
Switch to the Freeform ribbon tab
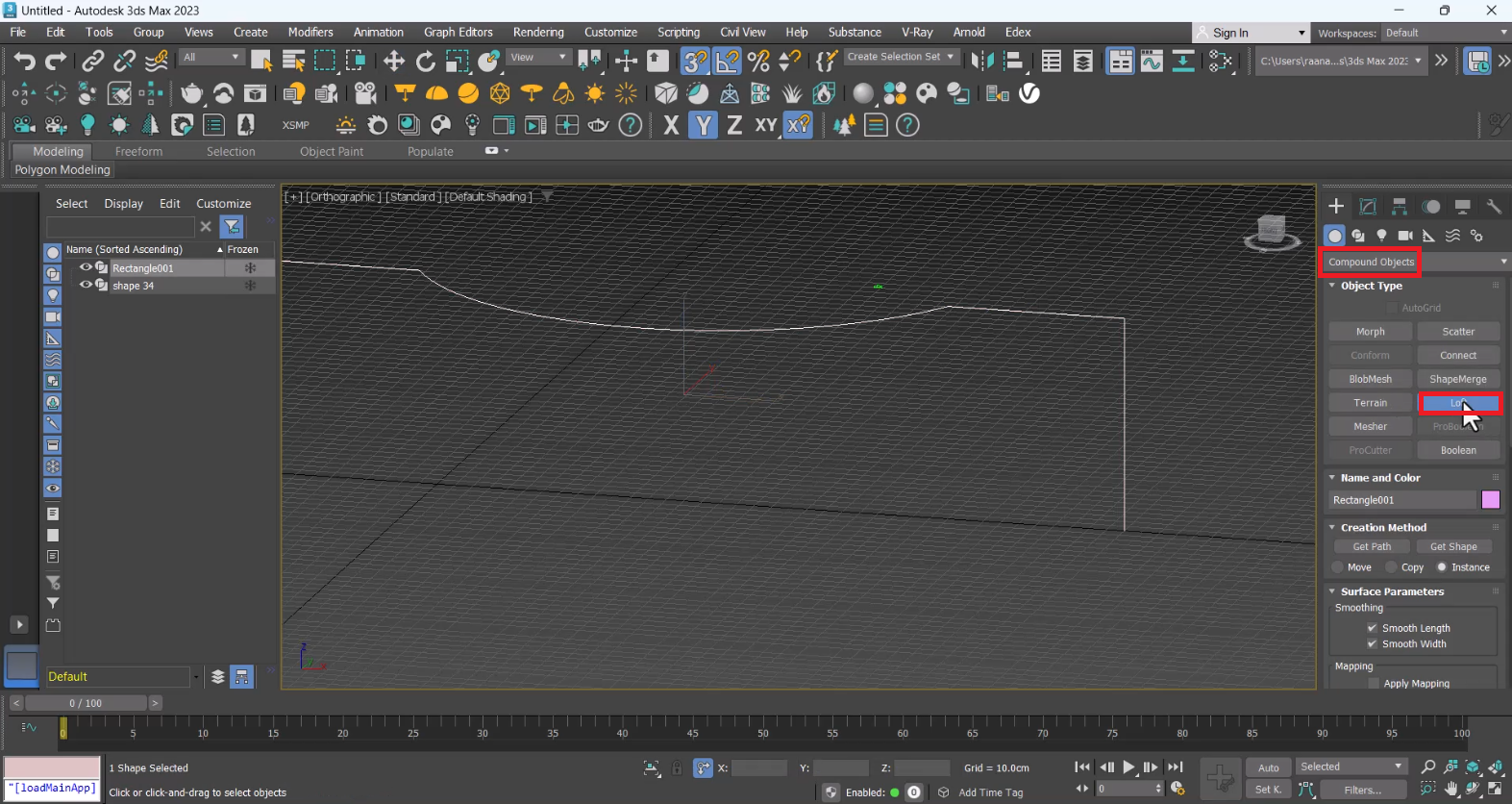138,151
